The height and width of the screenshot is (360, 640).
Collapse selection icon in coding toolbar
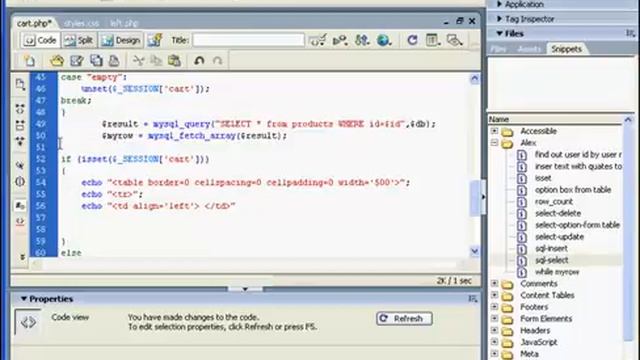click(x=20, y=125)
